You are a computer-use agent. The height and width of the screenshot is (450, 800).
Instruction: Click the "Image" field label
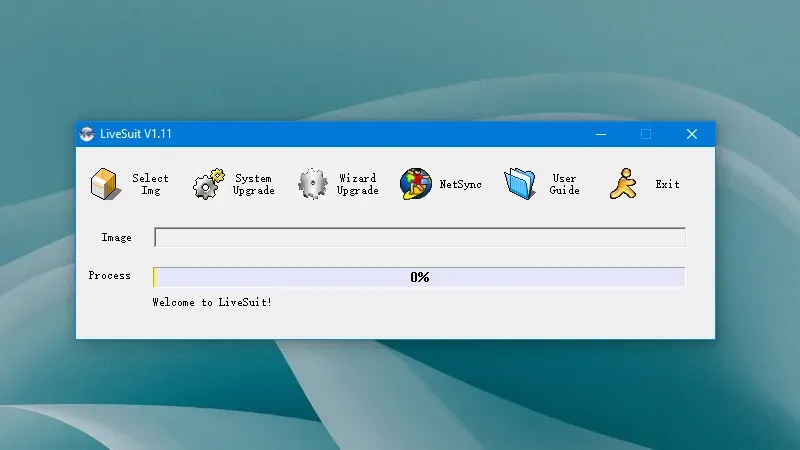(116, 238)
